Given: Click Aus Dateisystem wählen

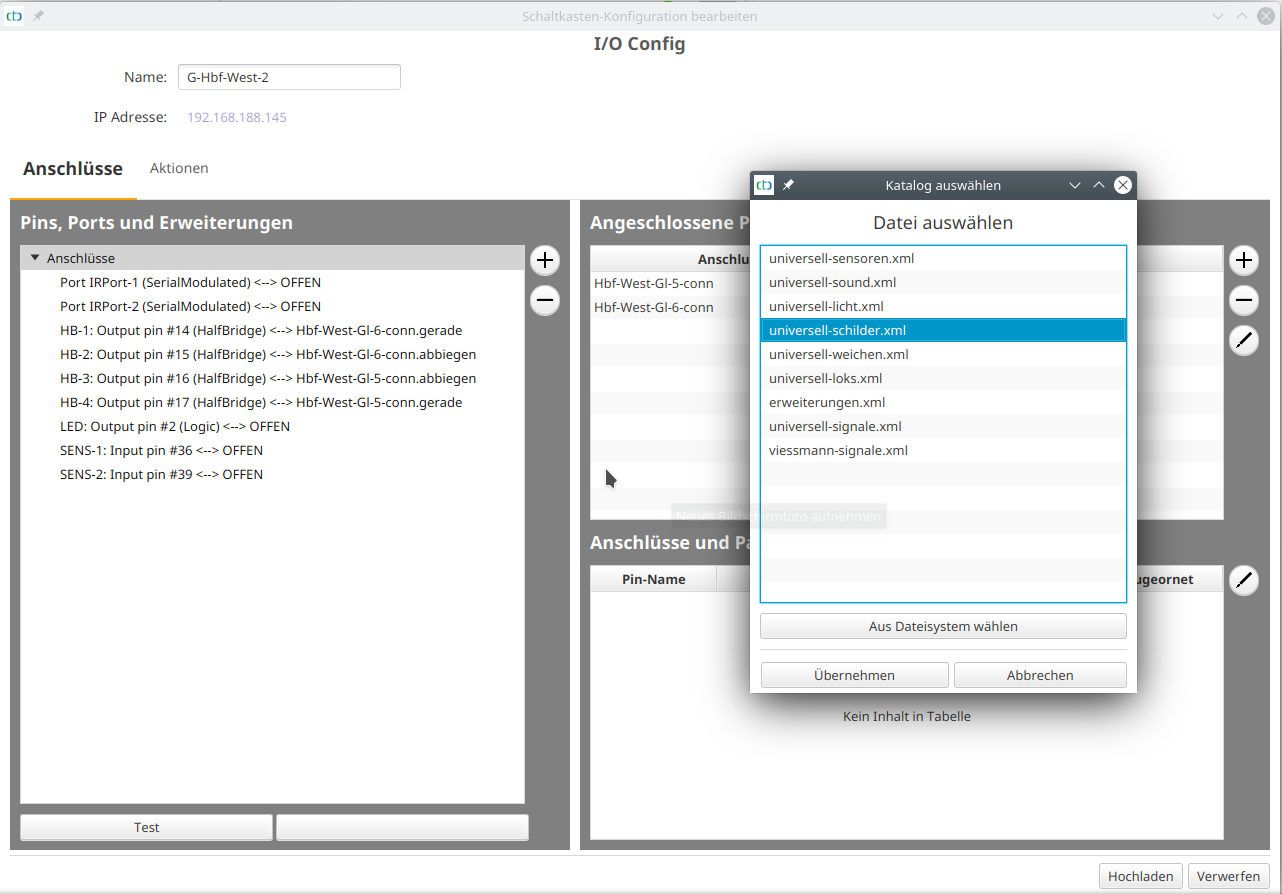Looking at the screenshot, I should click(942, 625).
